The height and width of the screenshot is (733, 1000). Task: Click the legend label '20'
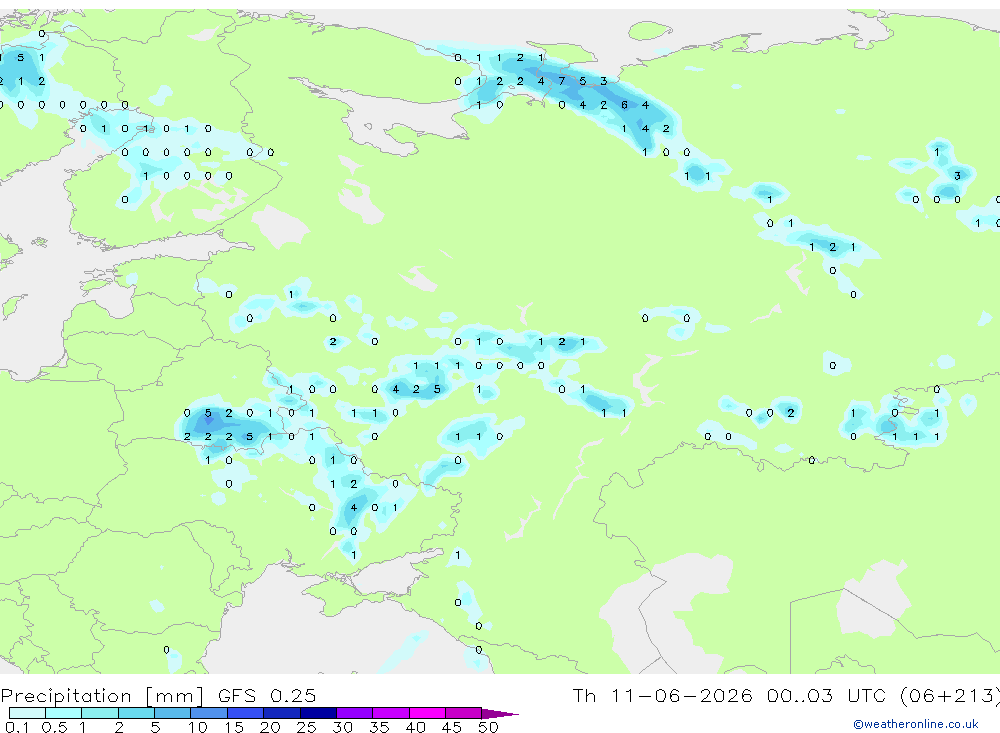[270, 727]
